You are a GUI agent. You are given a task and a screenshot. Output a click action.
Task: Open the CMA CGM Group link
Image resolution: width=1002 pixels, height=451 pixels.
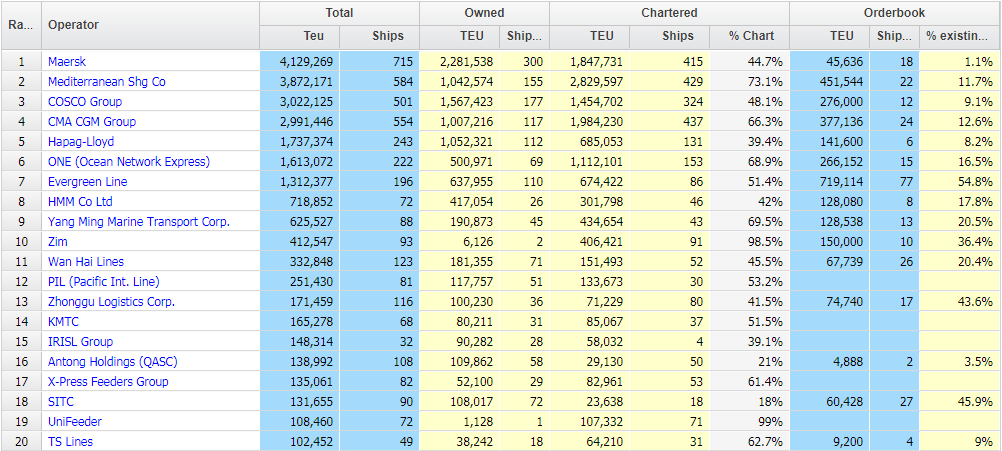coord(92,121)
